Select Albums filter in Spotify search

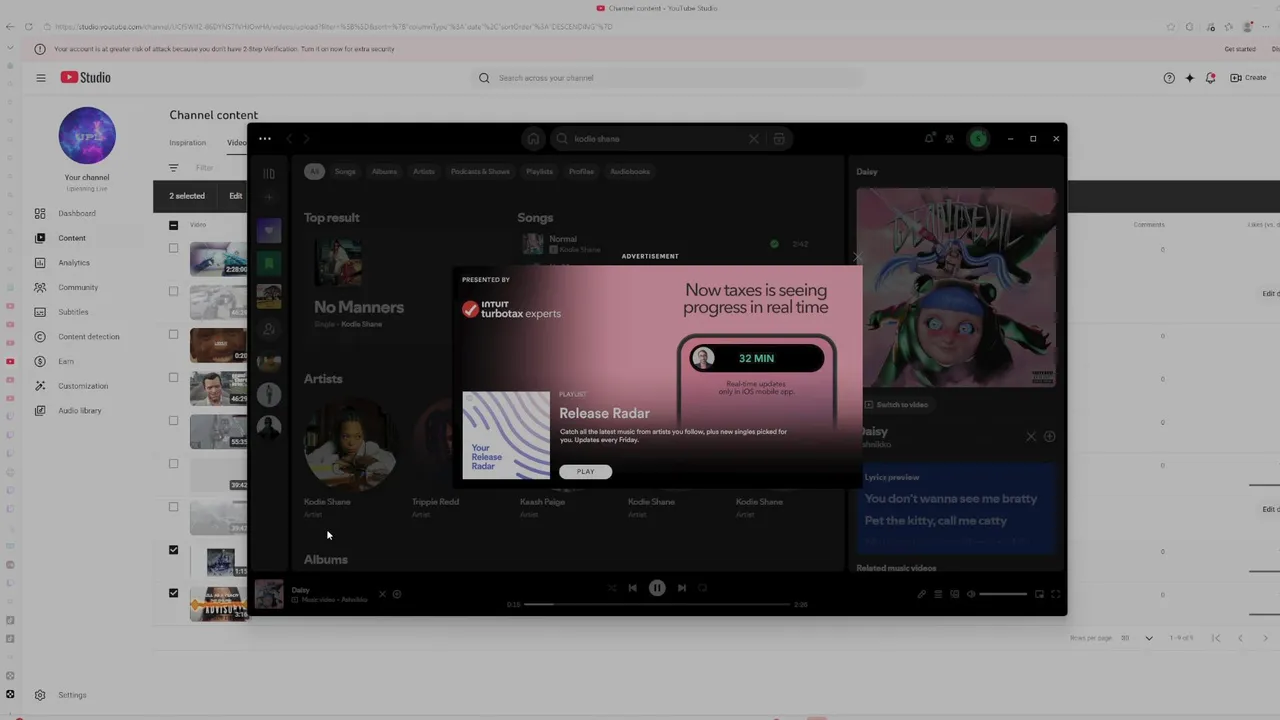384,172
